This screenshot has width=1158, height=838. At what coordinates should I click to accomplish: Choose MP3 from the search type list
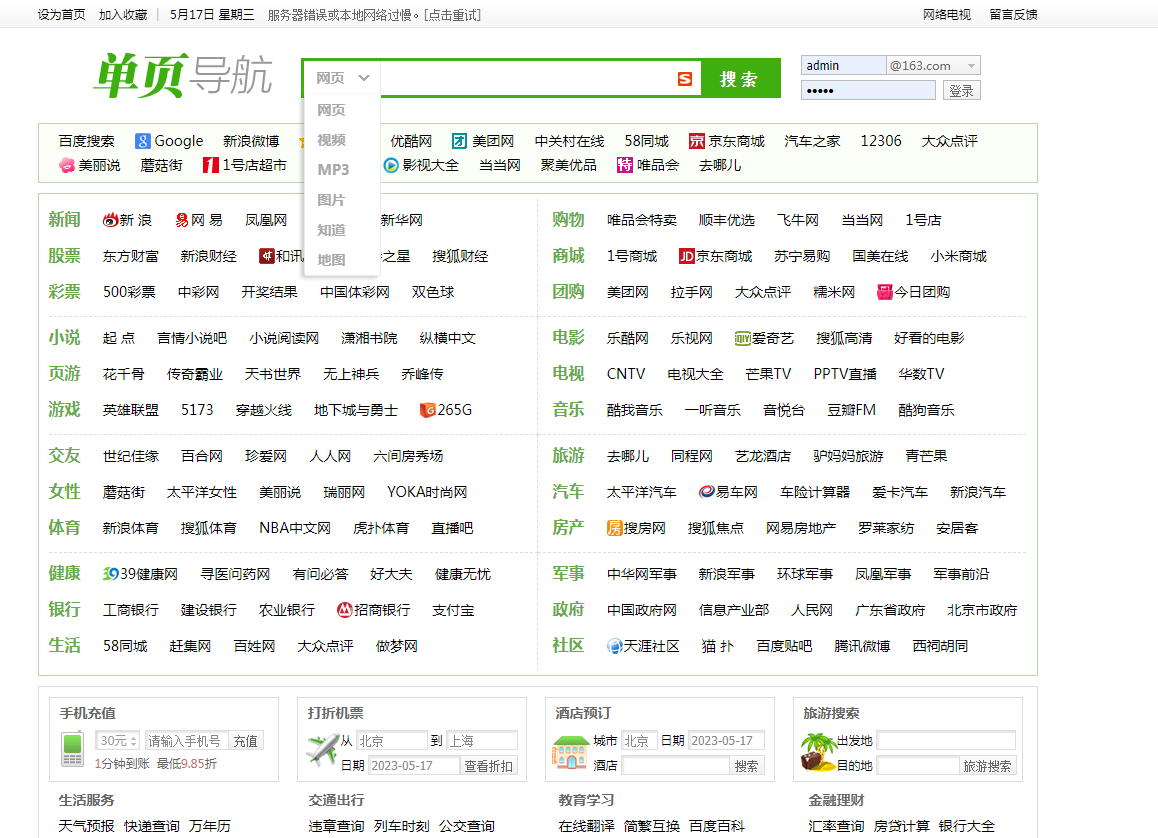click(x=333, y=170)
